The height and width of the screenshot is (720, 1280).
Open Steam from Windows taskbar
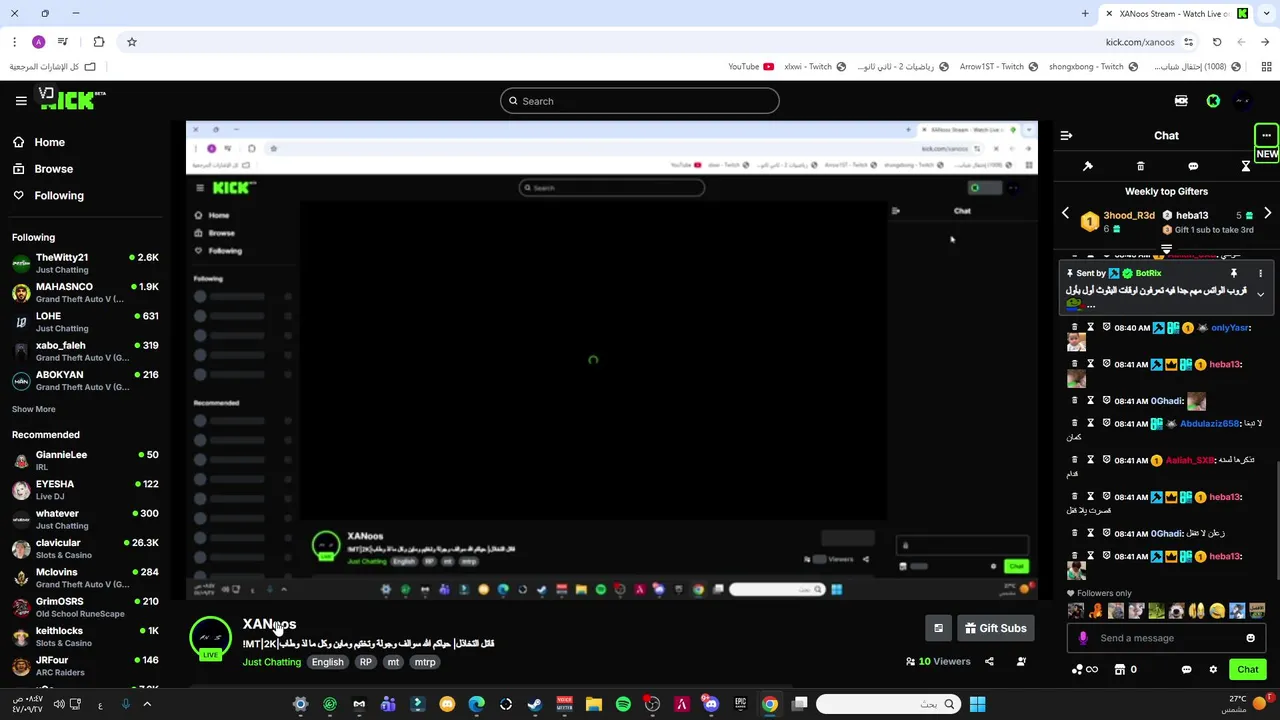coord(535,704)
